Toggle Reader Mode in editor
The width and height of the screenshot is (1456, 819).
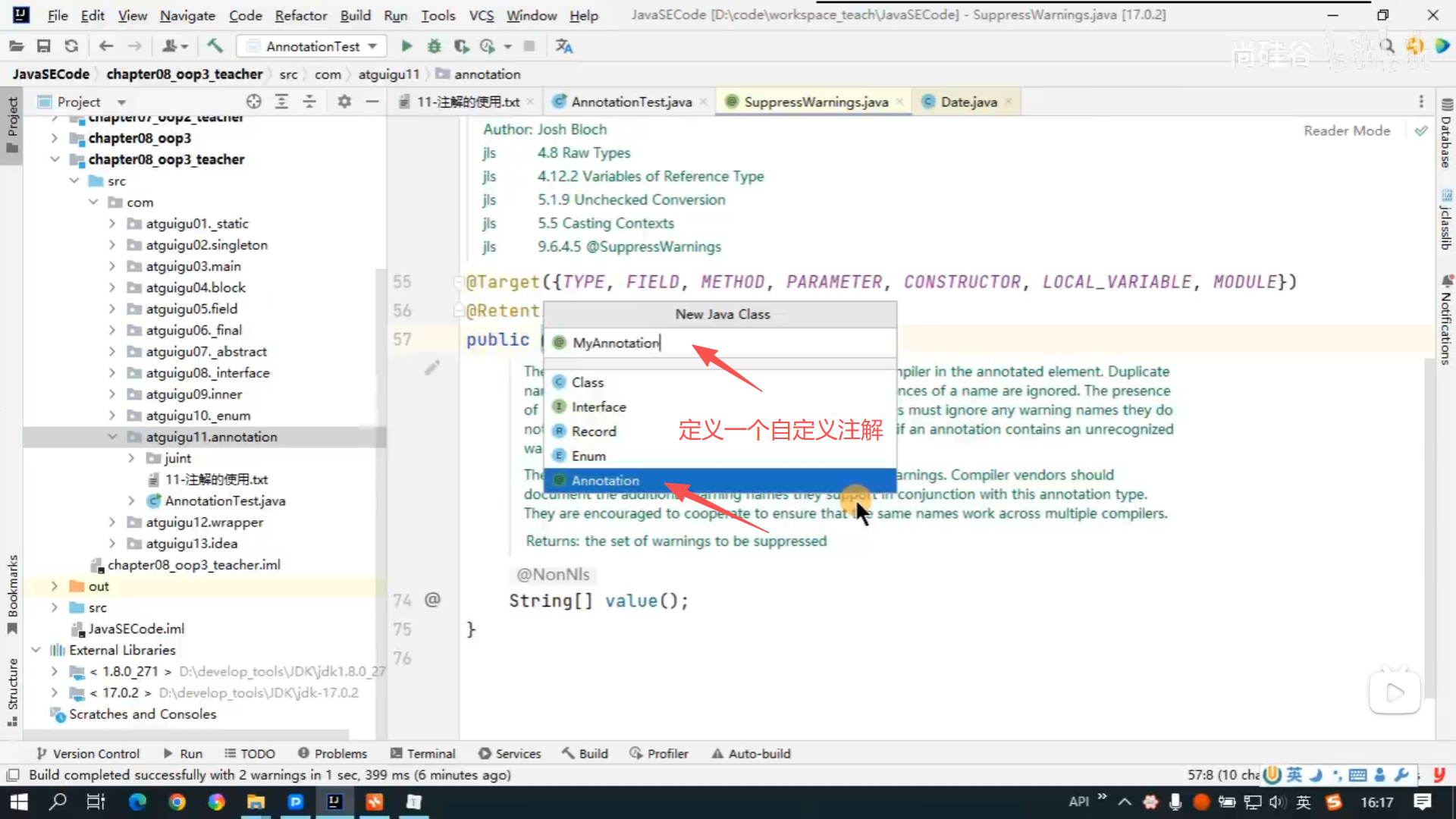point(1347,130)
